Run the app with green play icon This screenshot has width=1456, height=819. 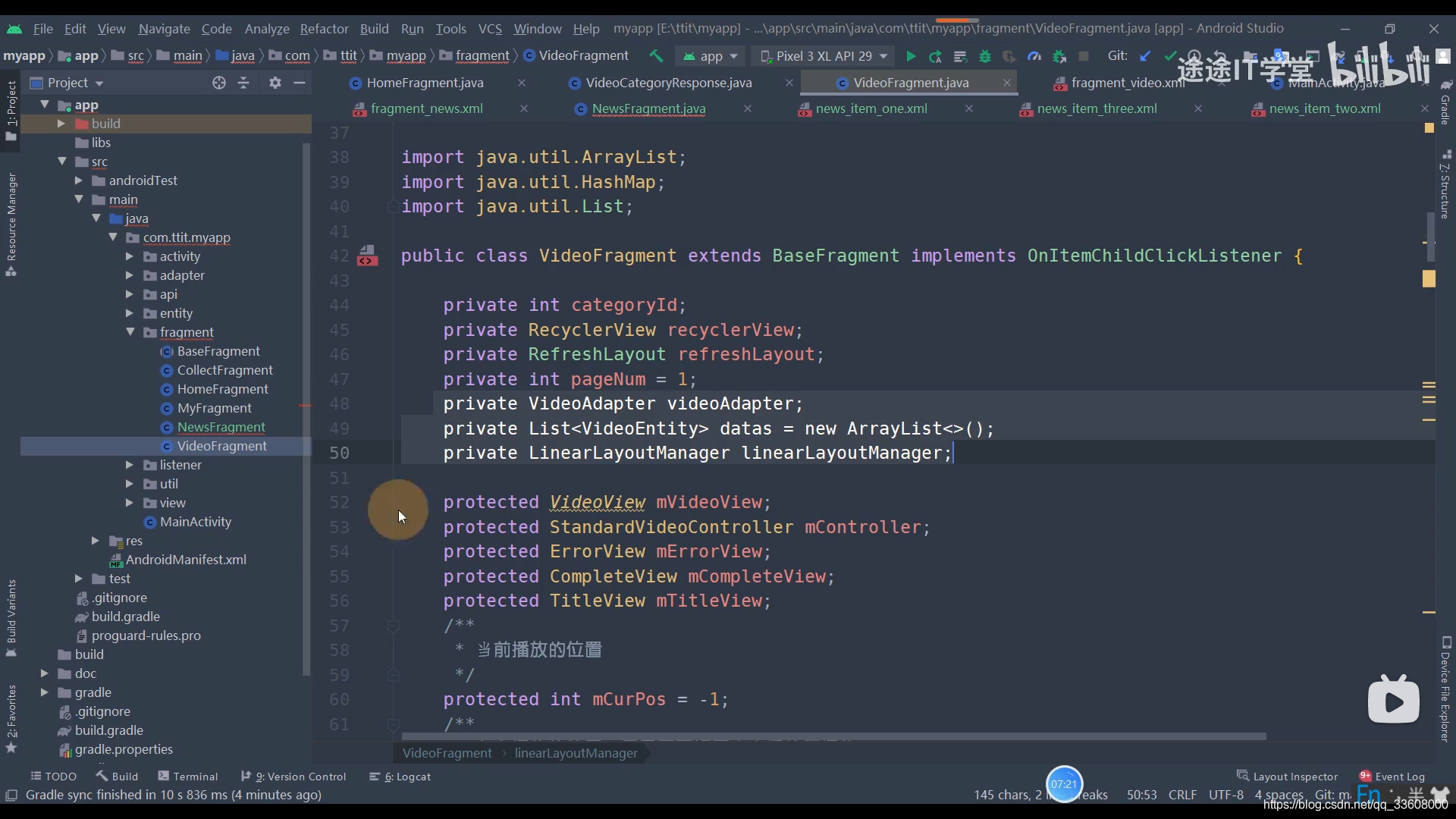tap(911, 56)
